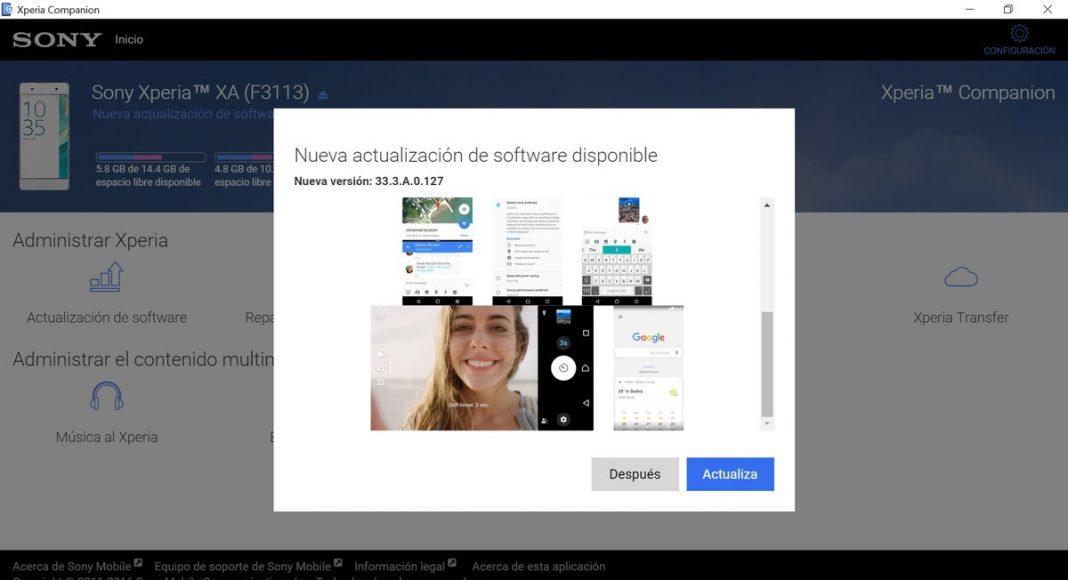Image resolution: width=1068 pixels, height=580 pixels.
Task: Open the Acerca de esta aplicación link
Action: (x=538, y=566)
